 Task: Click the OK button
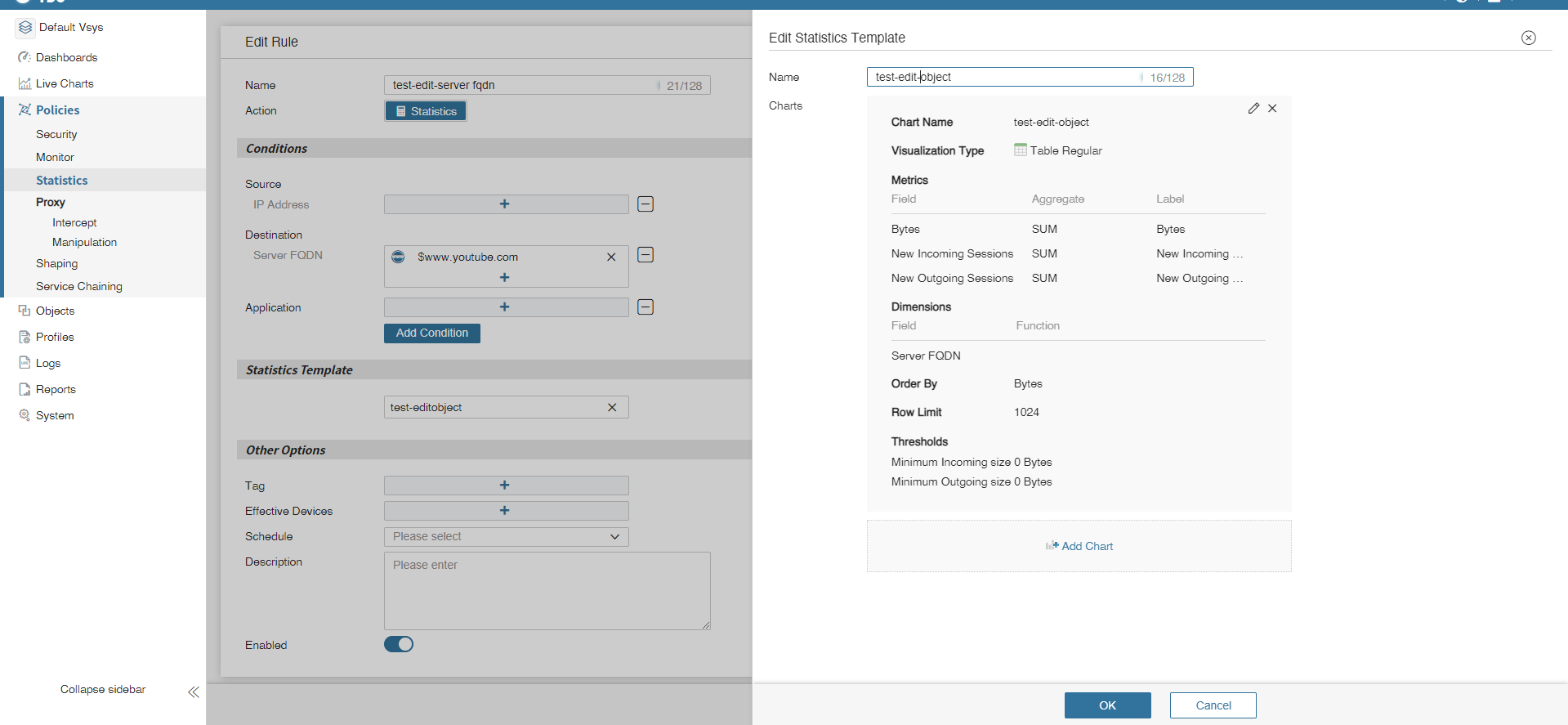coord(1107,705)
